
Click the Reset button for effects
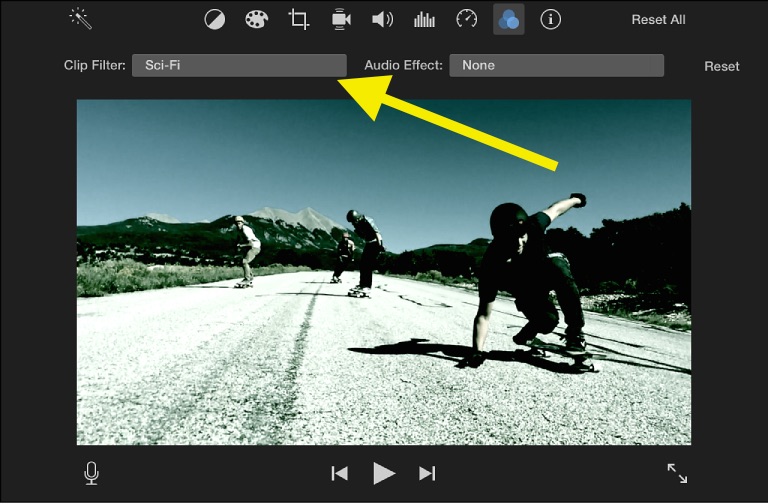point(721,66)
